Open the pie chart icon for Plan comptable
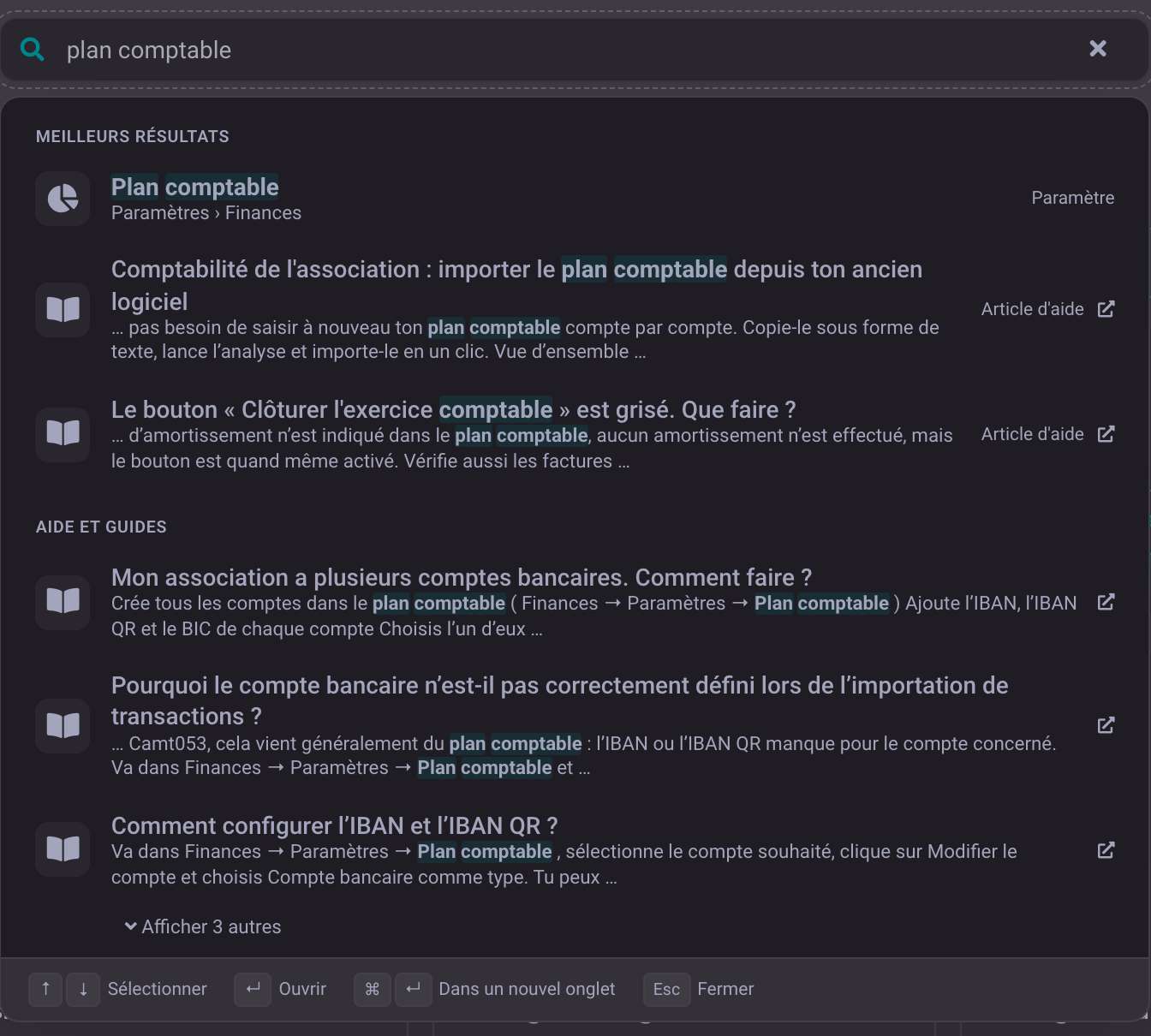This screenshot has height=1036, width=1151. [x=63, y=199]
